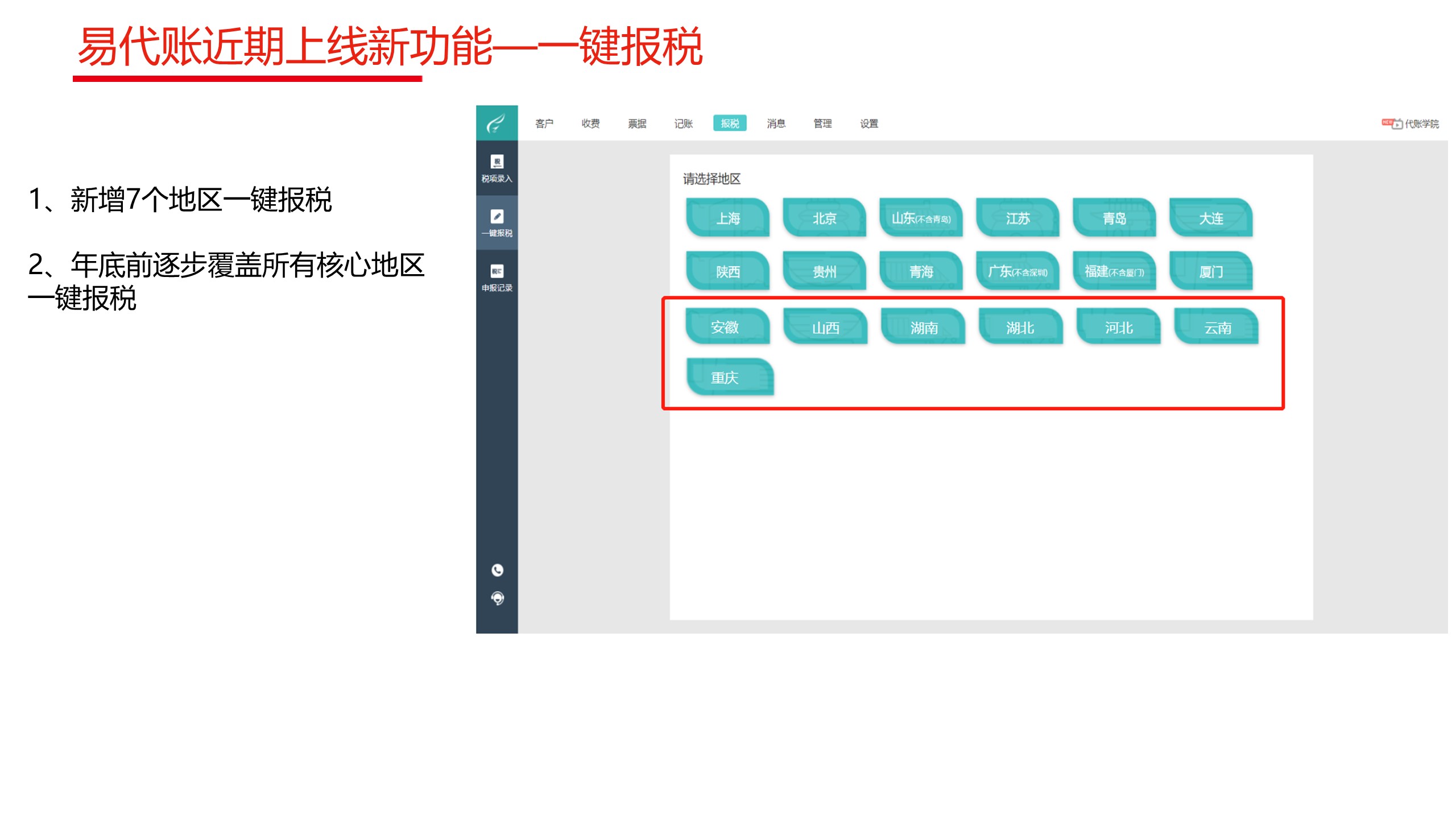Click the phone contact icon in sidebar
The width and height of the screenshot is (1456, 819).
pos(497,570)
